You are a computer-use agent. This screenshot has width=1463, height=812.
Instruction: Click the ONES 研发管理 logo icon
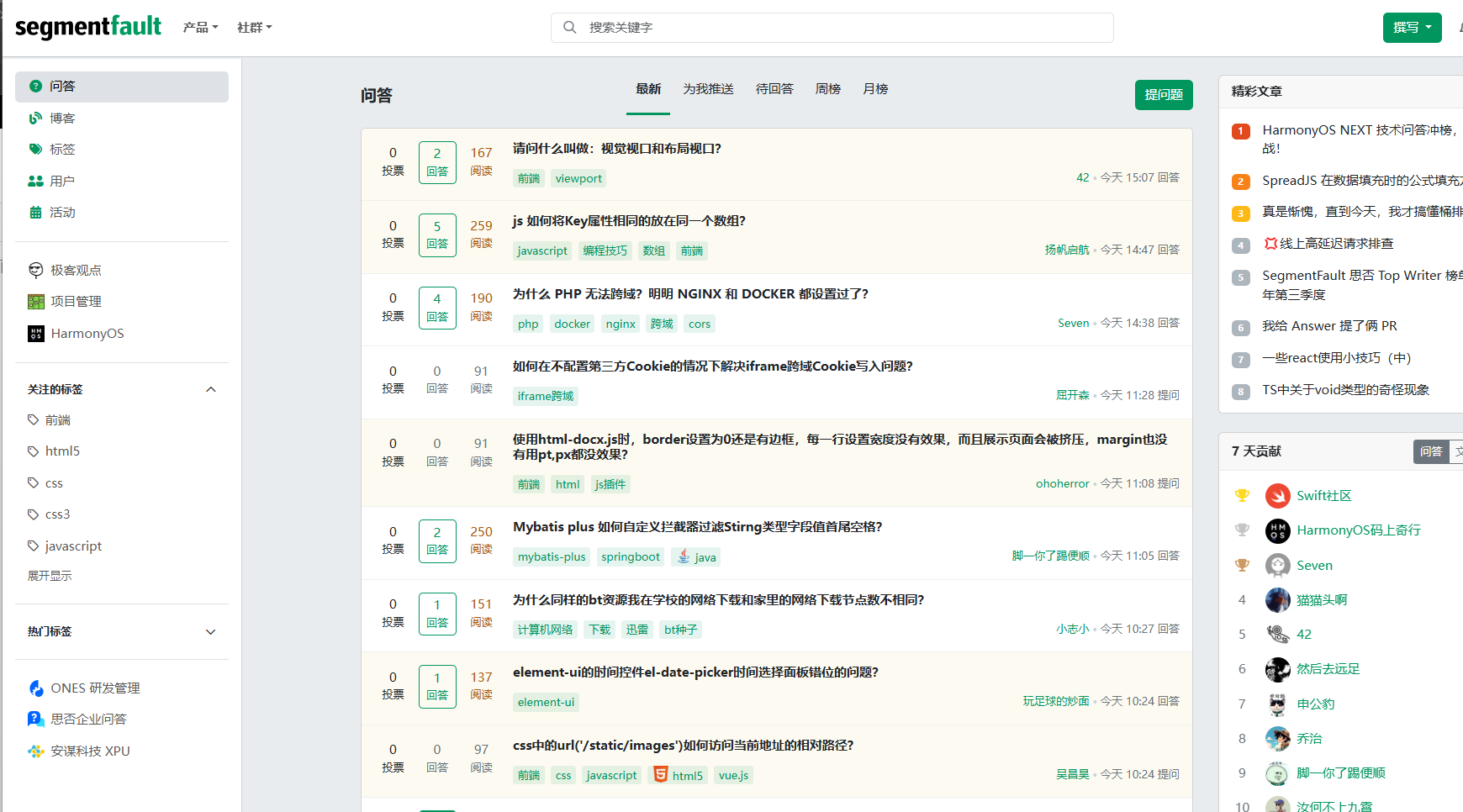click(36, 688)
